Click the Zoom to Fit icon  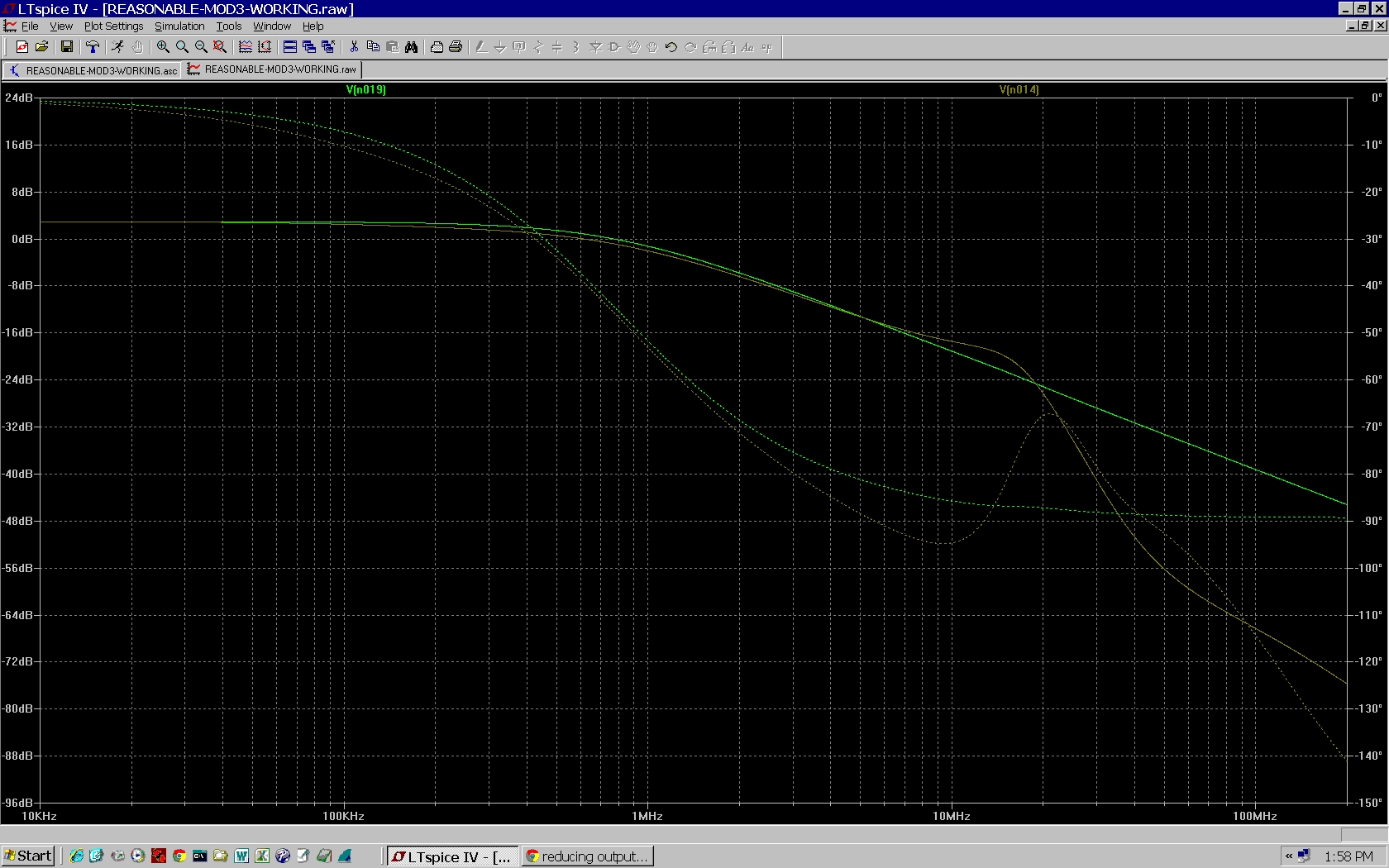[220, 47]
